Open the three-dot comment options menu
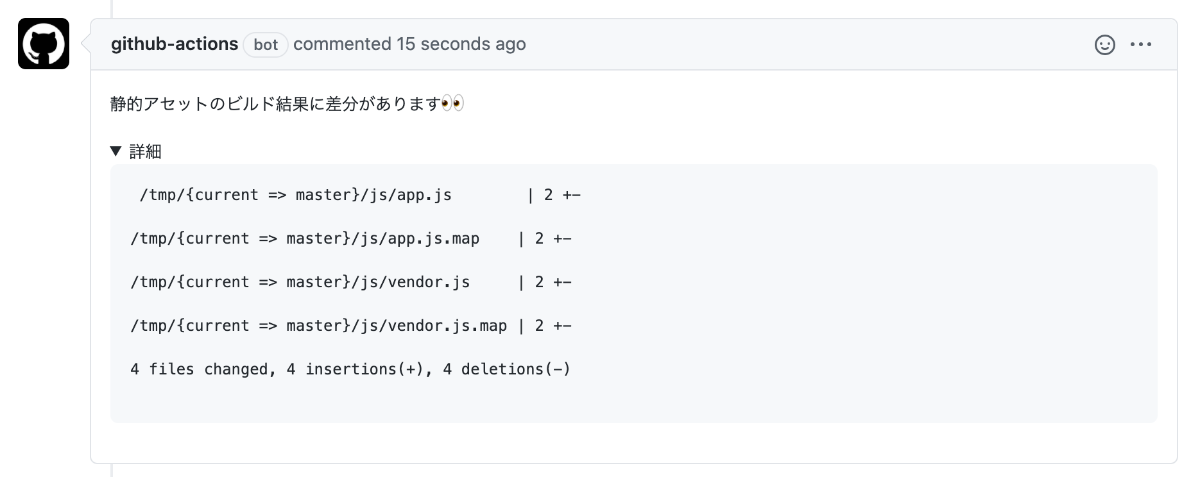1200x477 pixels. [x=1141, y=45]
